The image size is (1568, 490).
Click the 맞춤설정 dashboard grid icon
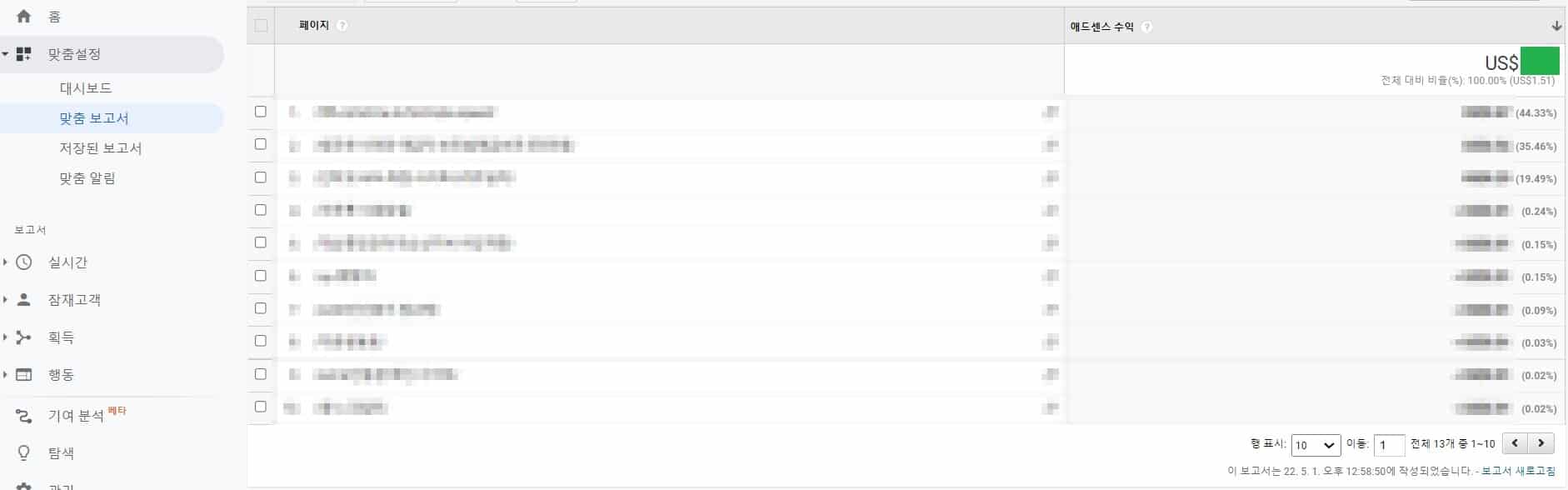(23, 54)
